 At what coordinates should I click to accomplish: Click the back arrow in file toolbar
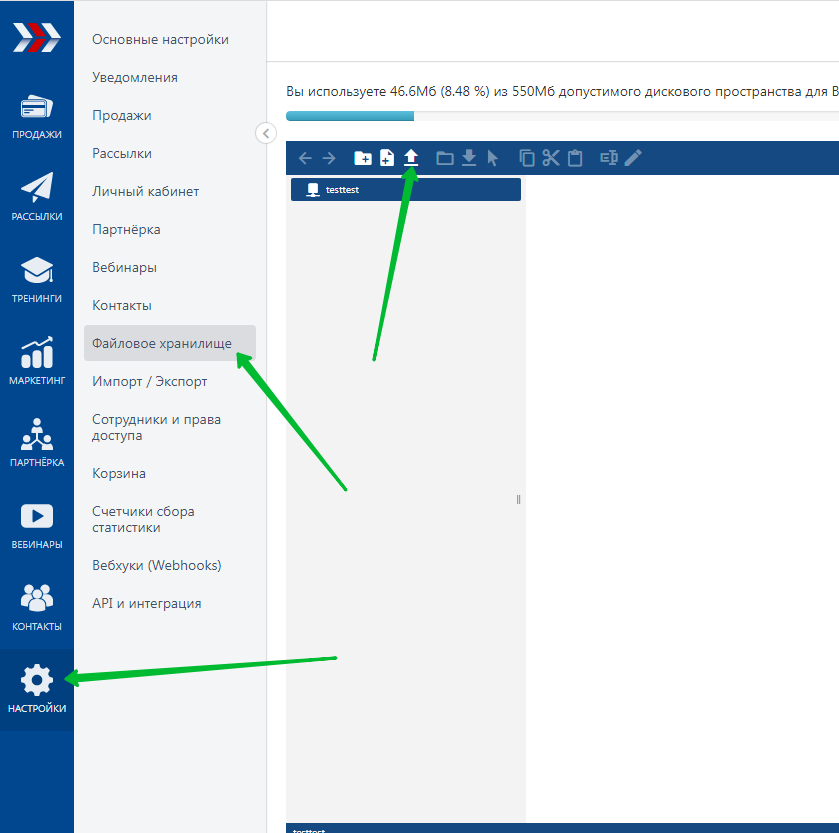click(x=306, y=158)
